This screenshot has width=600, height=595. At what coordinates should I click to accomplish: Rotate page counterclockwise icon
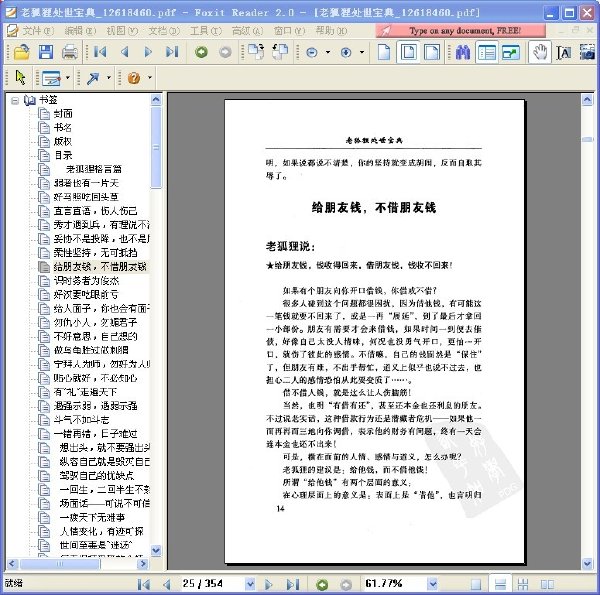click(280, 52)
